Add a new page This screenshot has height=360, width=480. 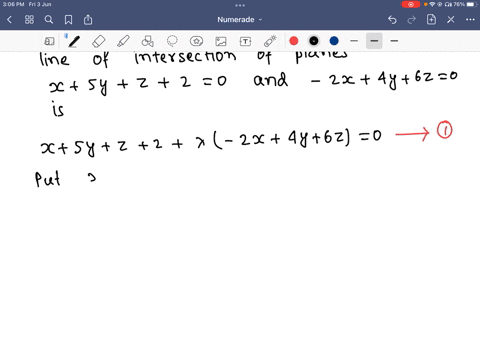pyautogui.click(x=431, y=19)
